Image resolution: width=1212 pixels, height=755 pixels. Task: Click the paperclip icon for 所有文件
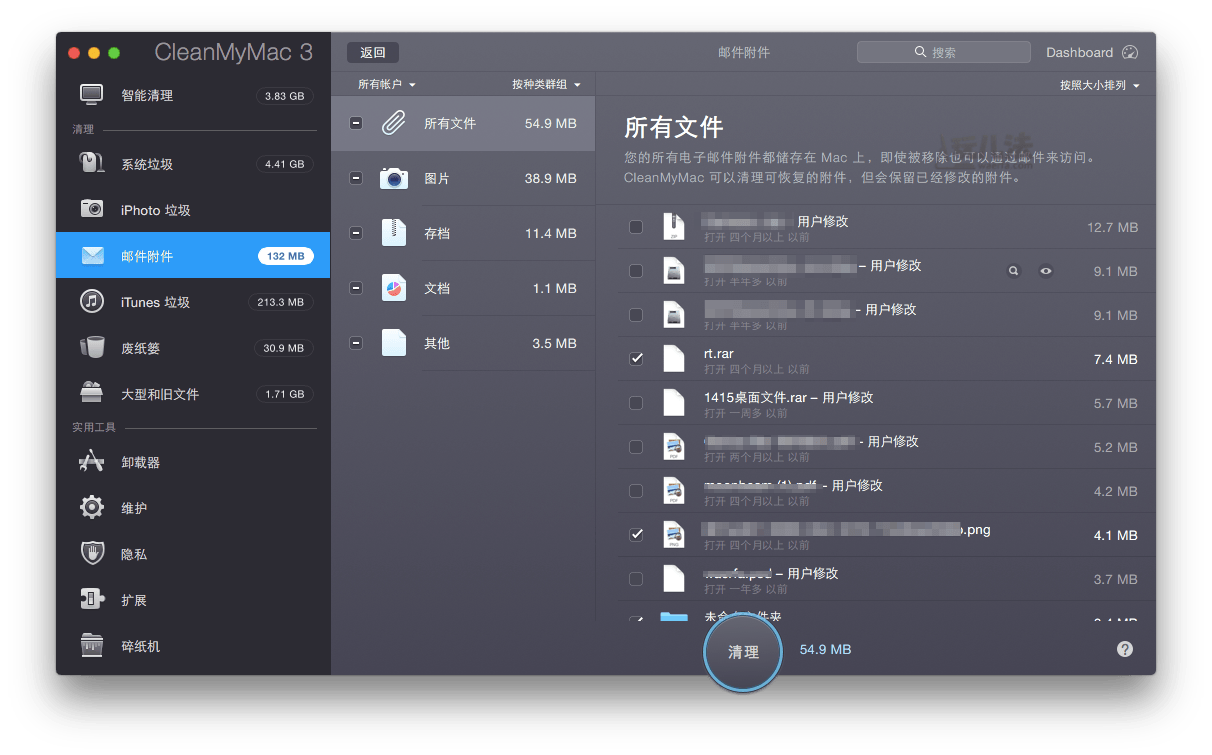(394, 123)
